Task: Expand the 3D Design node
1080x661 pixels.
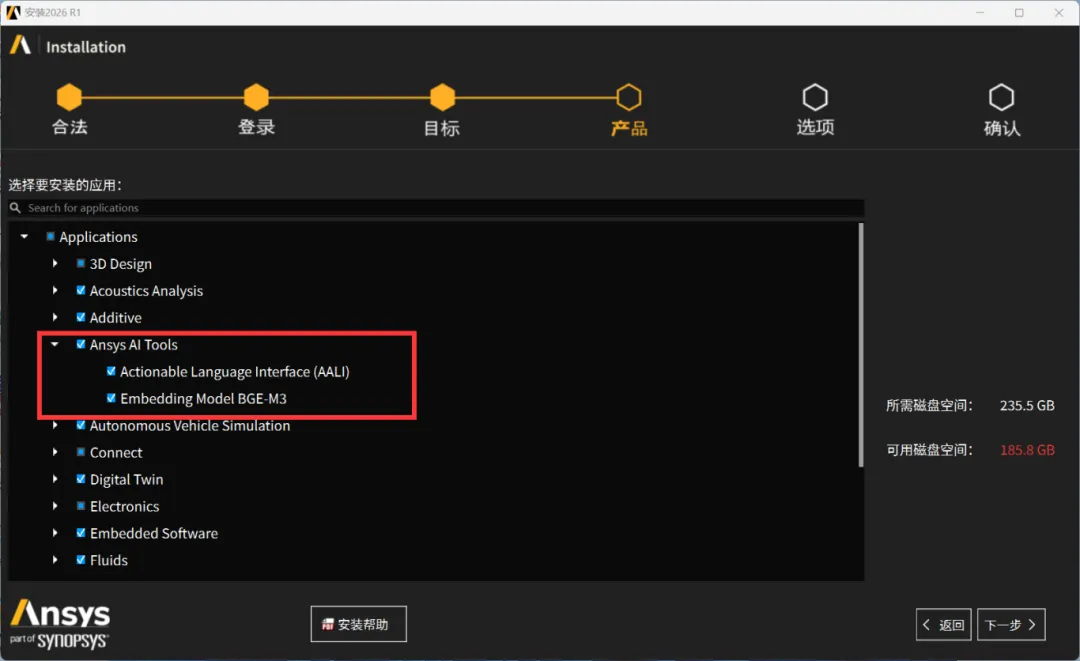Action: click(55, 263)
